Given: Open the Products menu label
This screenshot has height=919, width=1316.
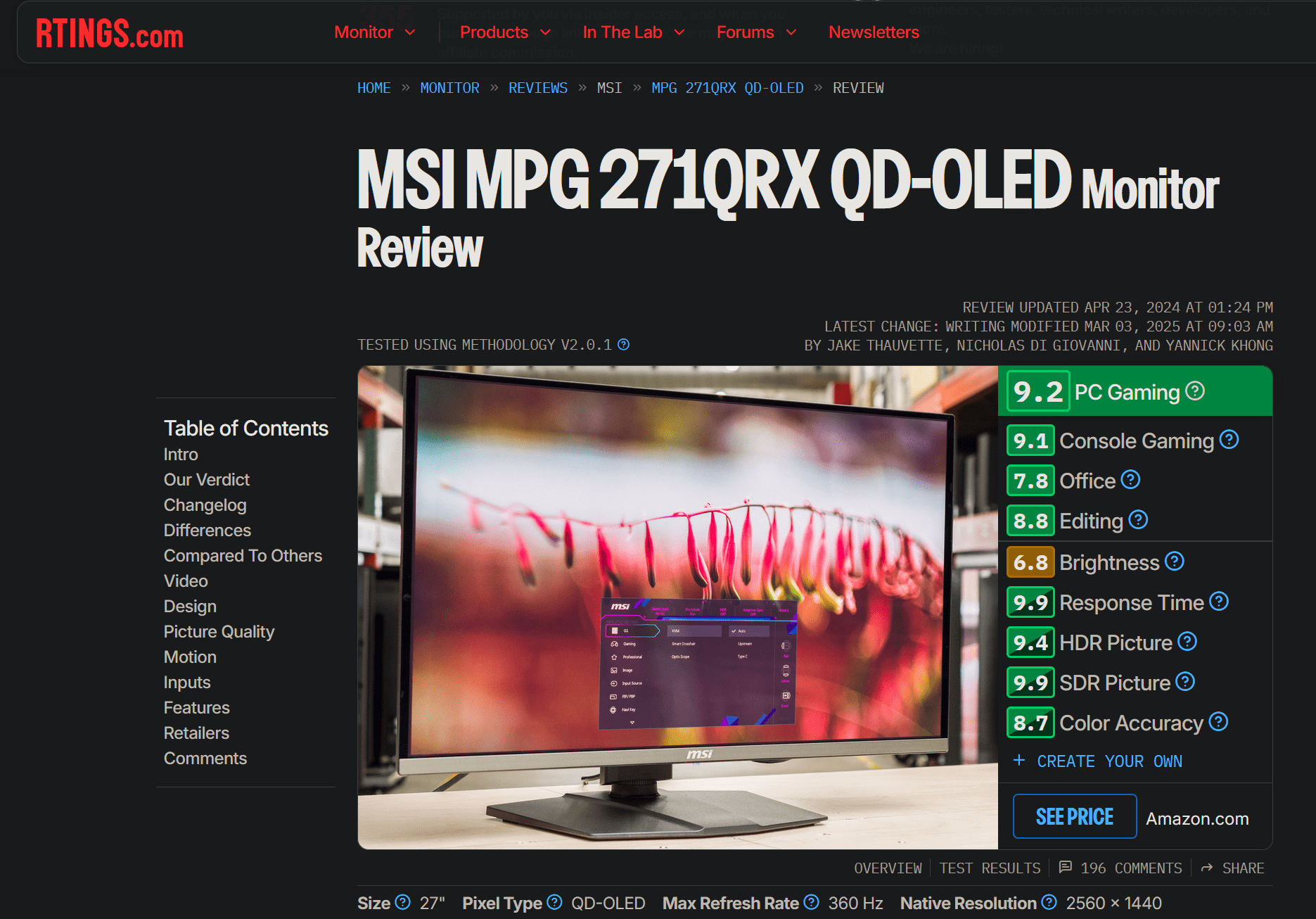Looking at the screenshot, I should [x=494, y=32].
